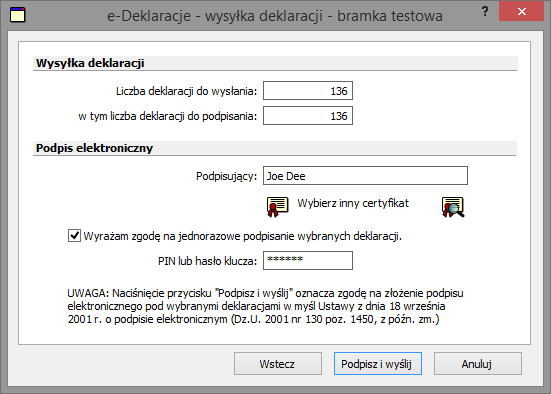Click the Podpisujący field showing Joe Dee
The width and height of the screenshot is (551, 394).
[365, 175]
